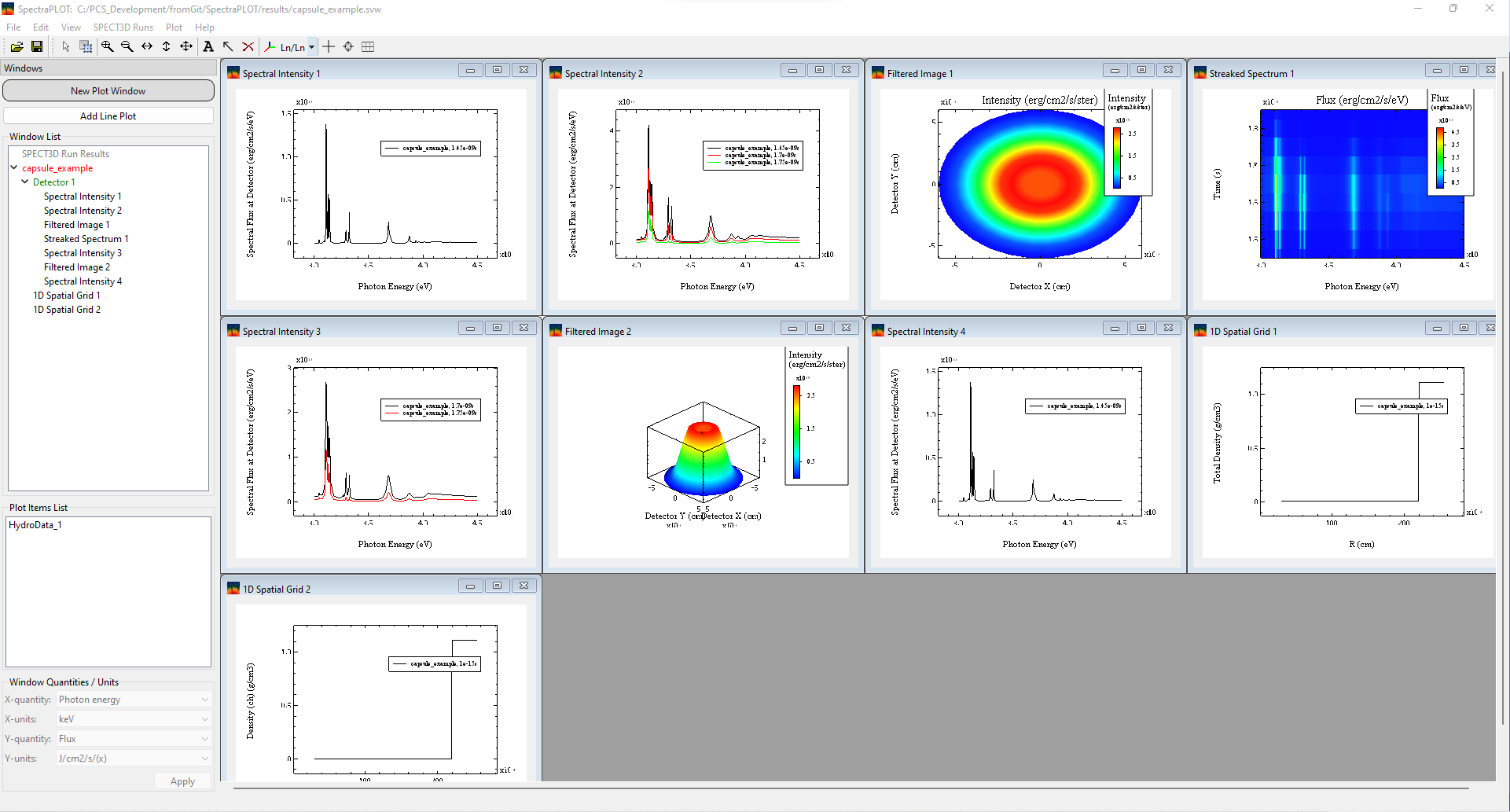Image resolution: width=1510 pixels, height=812 pixels.
Task: Activate the horizontal double-arrow zoom tool
Action: coord(147,47)
